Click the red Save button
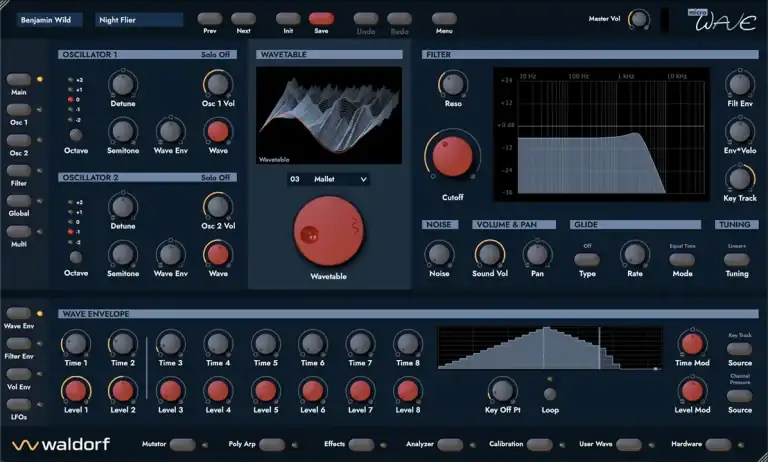The width and height of the screenshot is (768, 462). coord(321,19)
